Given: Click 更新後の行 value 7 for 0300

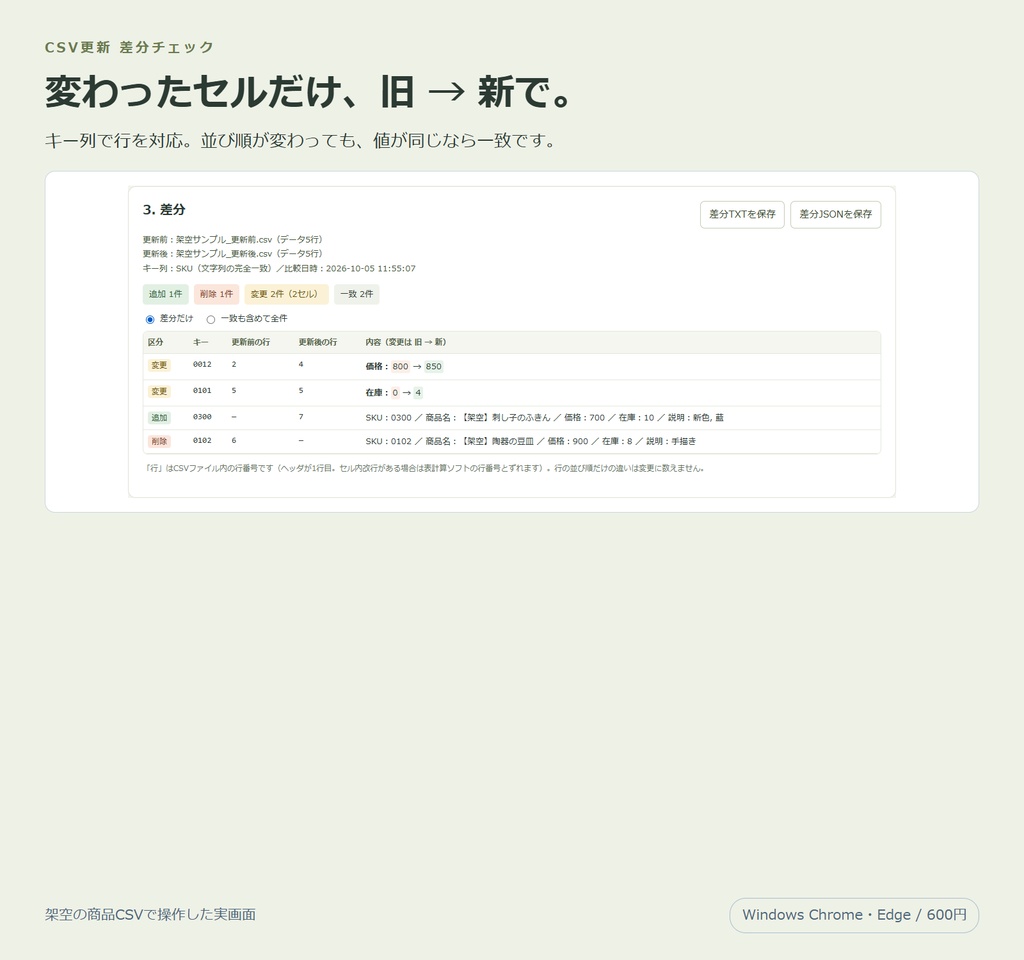Looking at the screenshot, I should 300,417.
